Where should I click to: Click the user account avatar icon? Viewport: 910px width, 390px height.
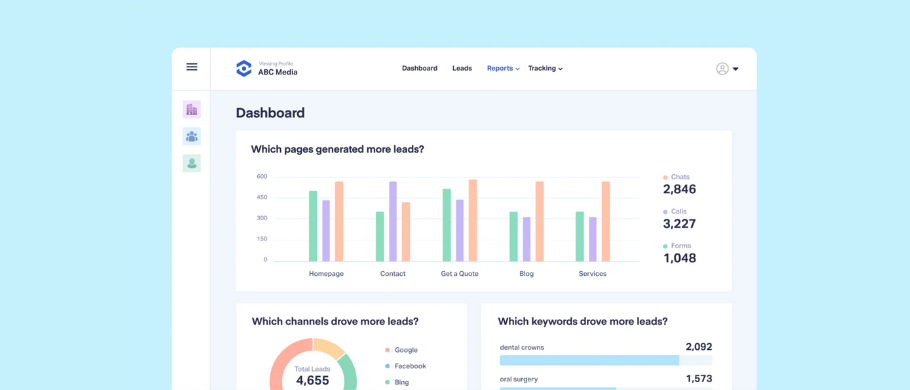click(722, 68)
